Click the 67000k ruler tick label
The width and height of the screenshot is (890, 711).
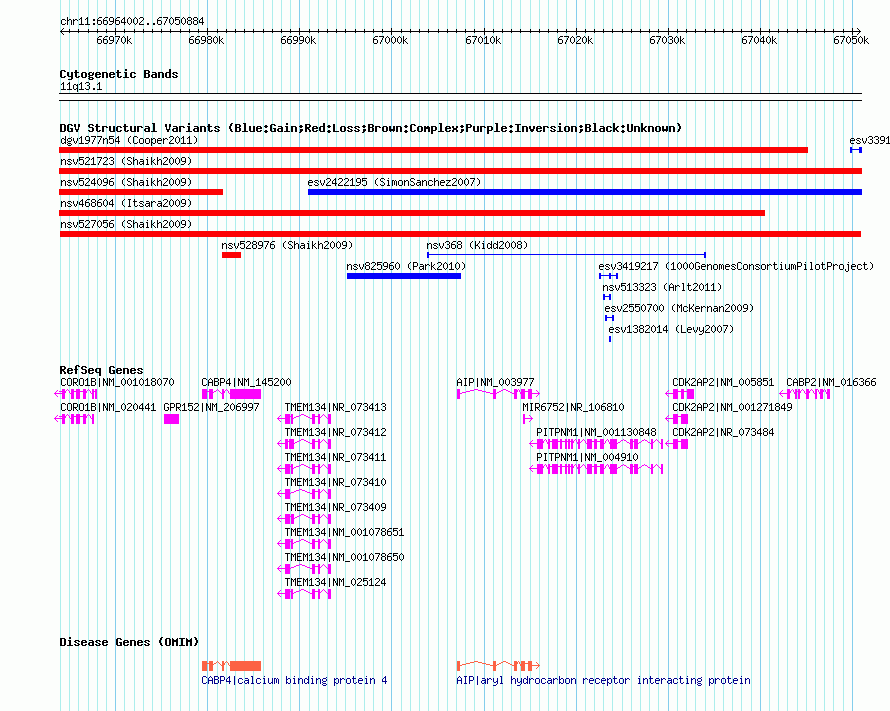pyautogui.click(x=390, y=40)
